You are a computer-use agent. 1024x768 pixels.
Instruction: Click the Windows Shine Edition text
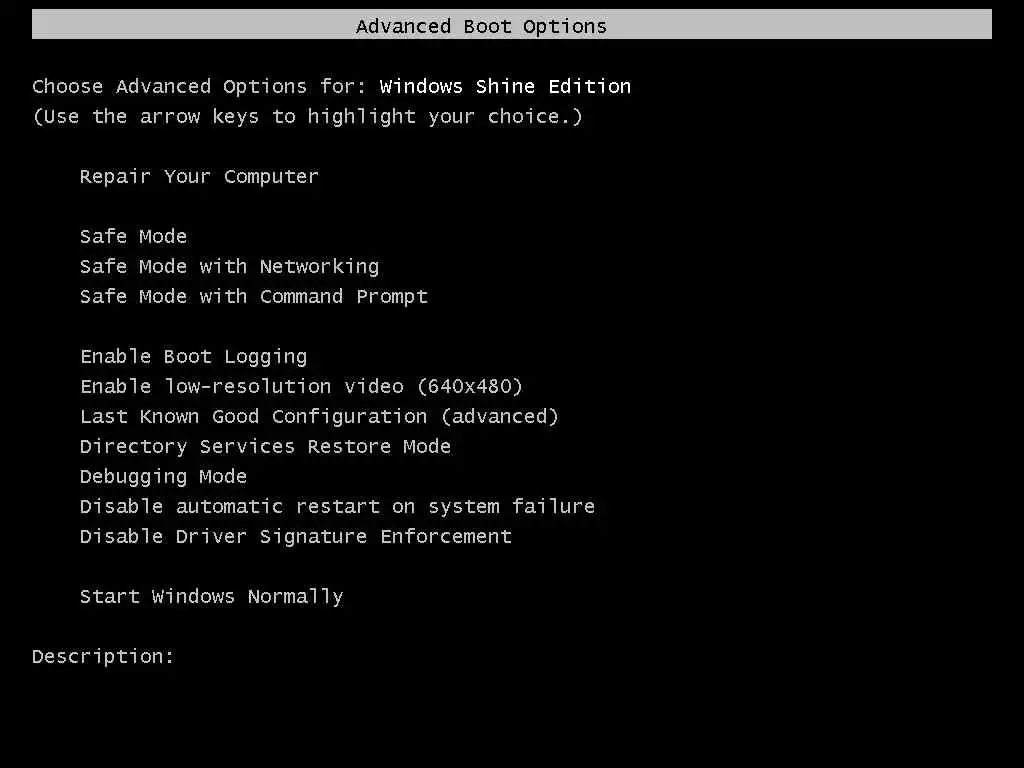coord(505,87)
